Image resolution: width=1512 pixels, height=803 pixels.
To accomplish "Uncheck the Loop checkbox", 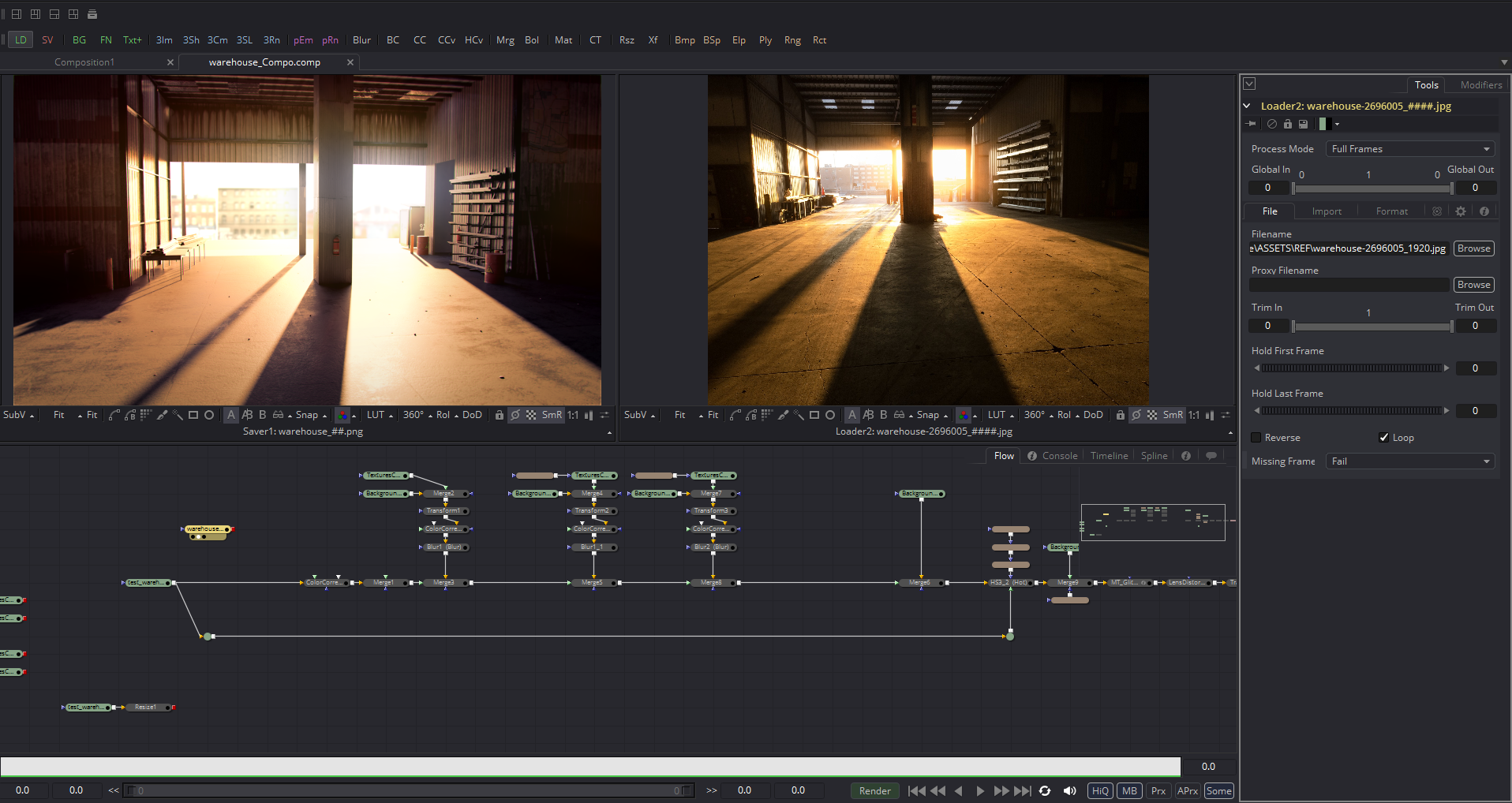I will [x=1383, y=438].
